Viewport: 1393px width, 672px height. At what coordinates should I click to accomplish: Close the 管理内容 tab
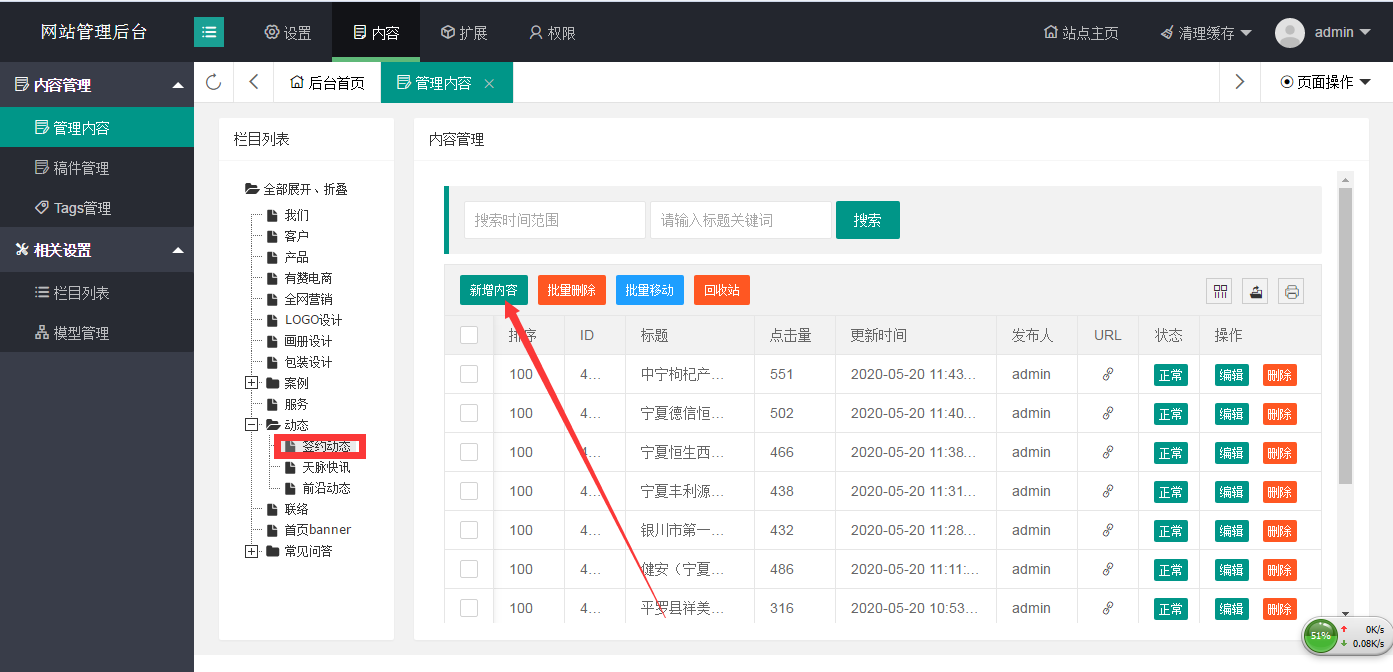tap(489, 83)
